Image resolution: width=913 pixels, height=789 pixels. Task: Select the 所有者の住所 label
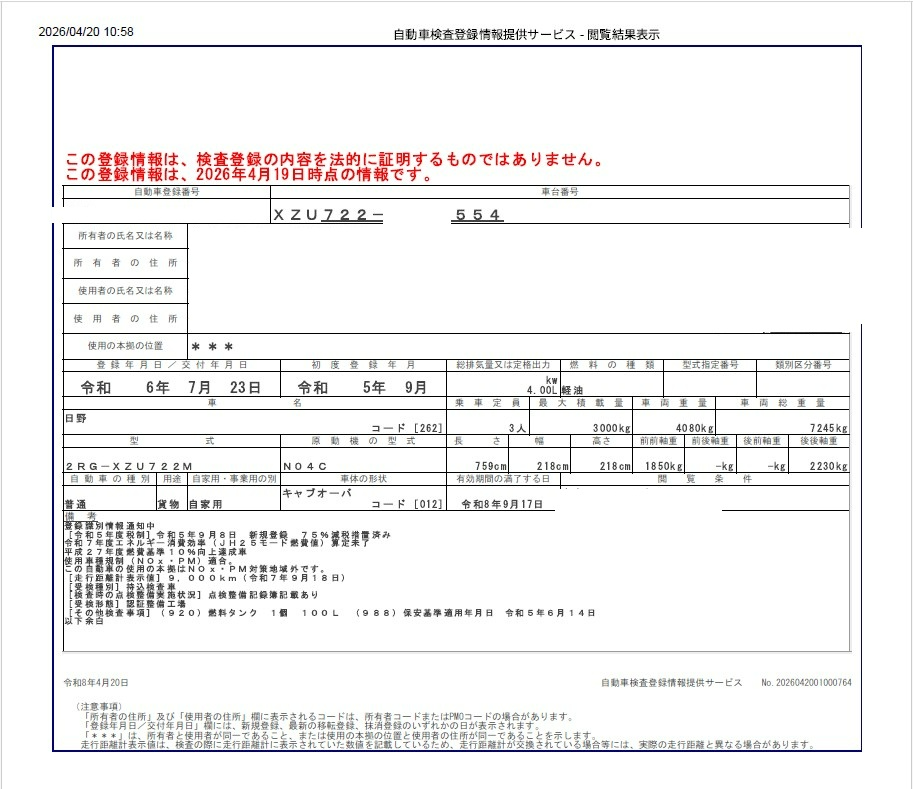pyautogui.click(x=125, y=263)
